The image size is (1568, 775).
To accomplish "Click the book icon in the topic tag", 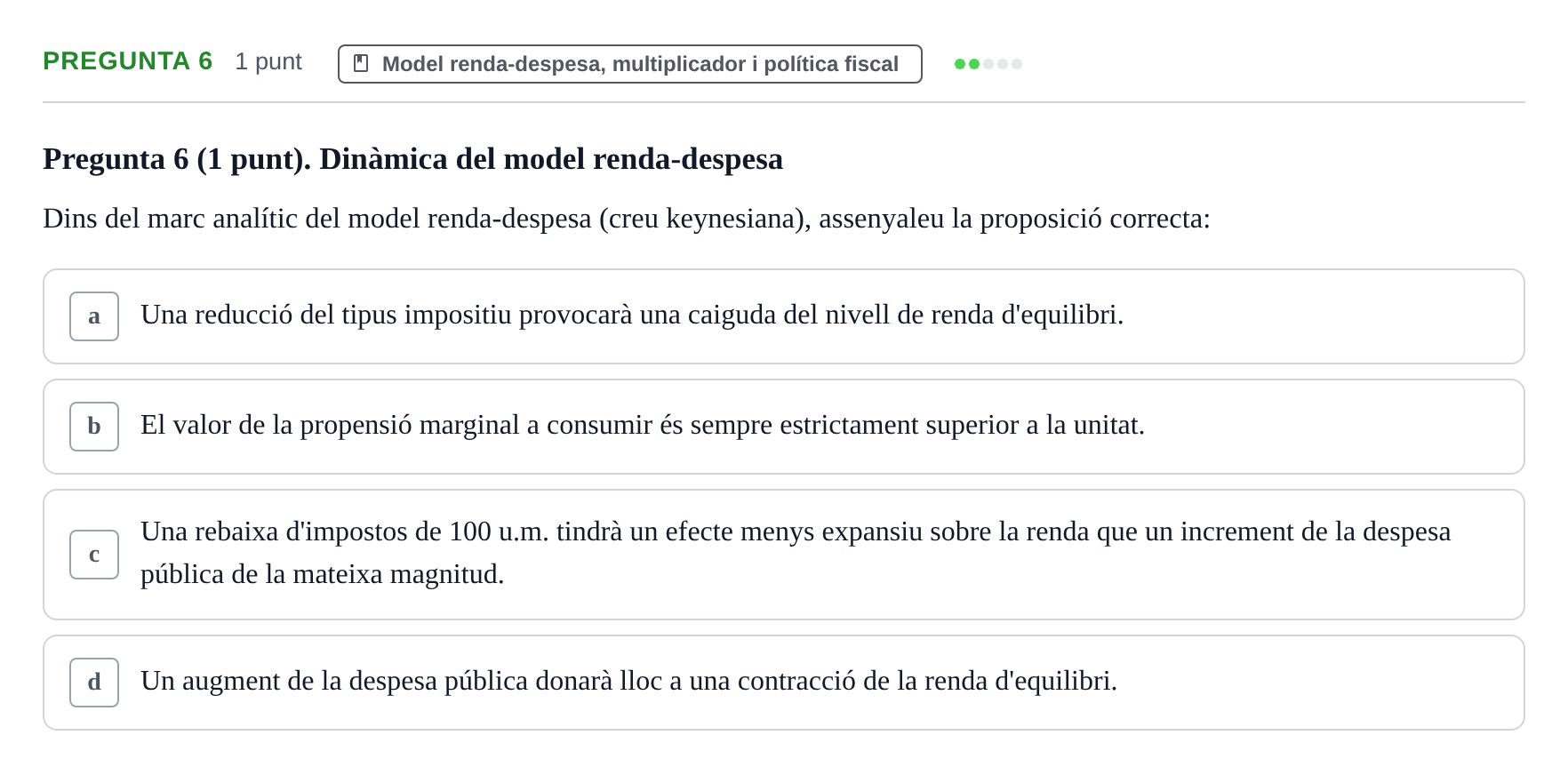I will (361, 63).
